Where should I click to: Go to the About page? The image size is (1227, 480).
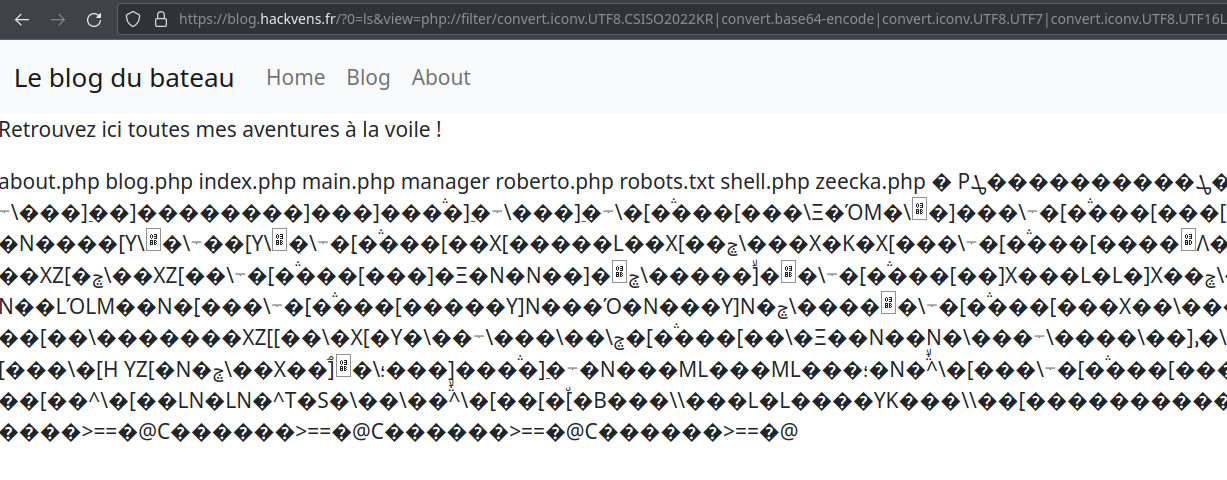440,78
